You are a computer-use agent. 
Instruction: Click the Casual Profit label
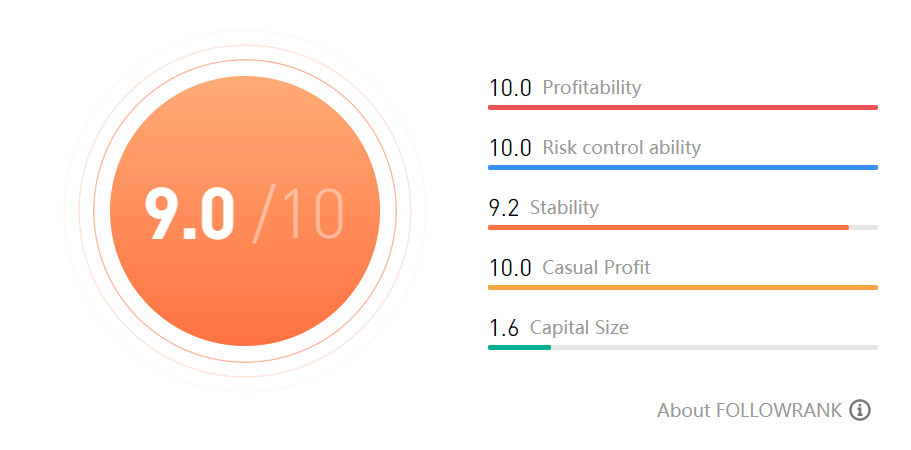(x=596, y=268)
